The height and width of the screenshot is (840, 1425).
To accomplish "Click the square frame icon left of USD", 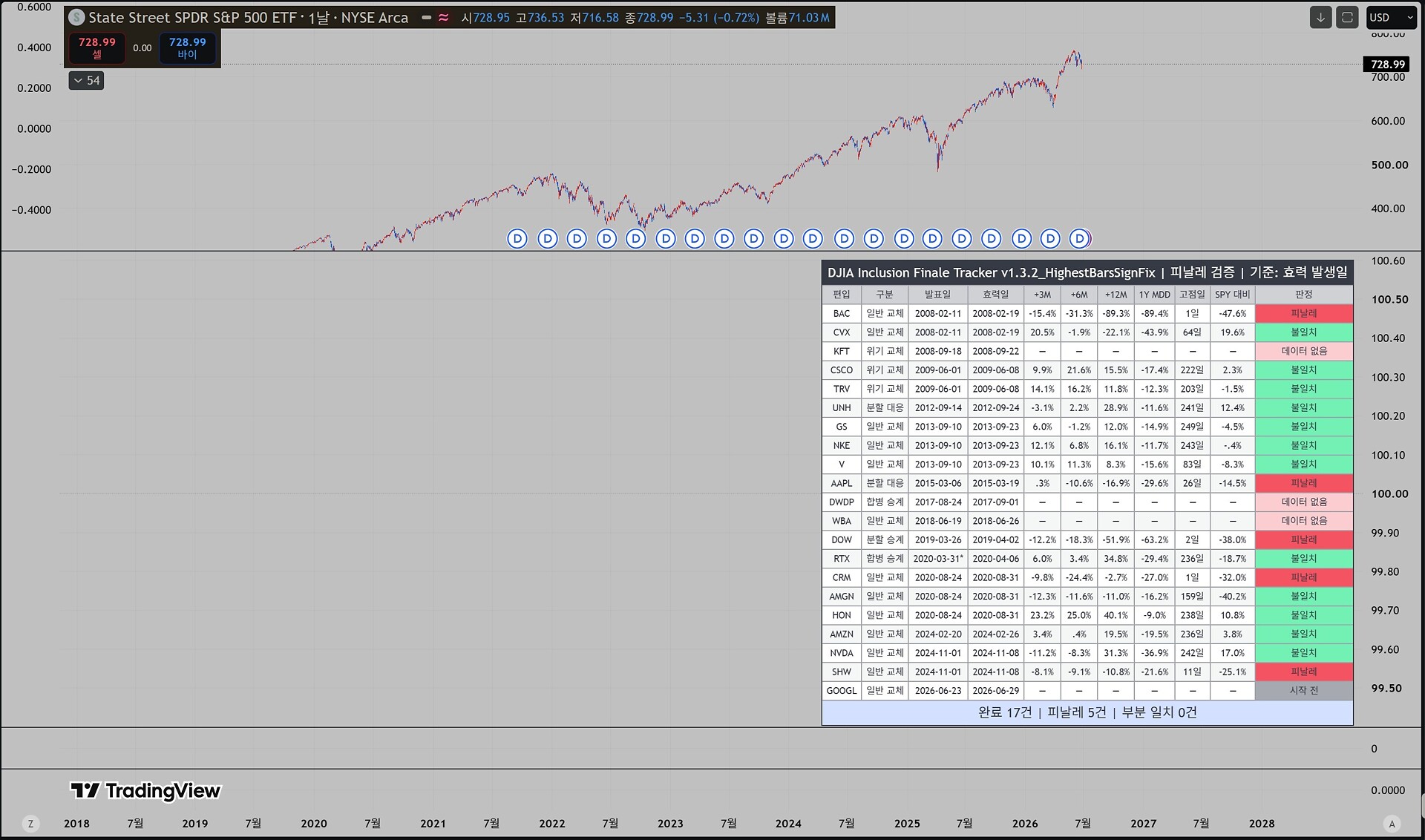I will pyautogui.click(x=1347, y=18).
